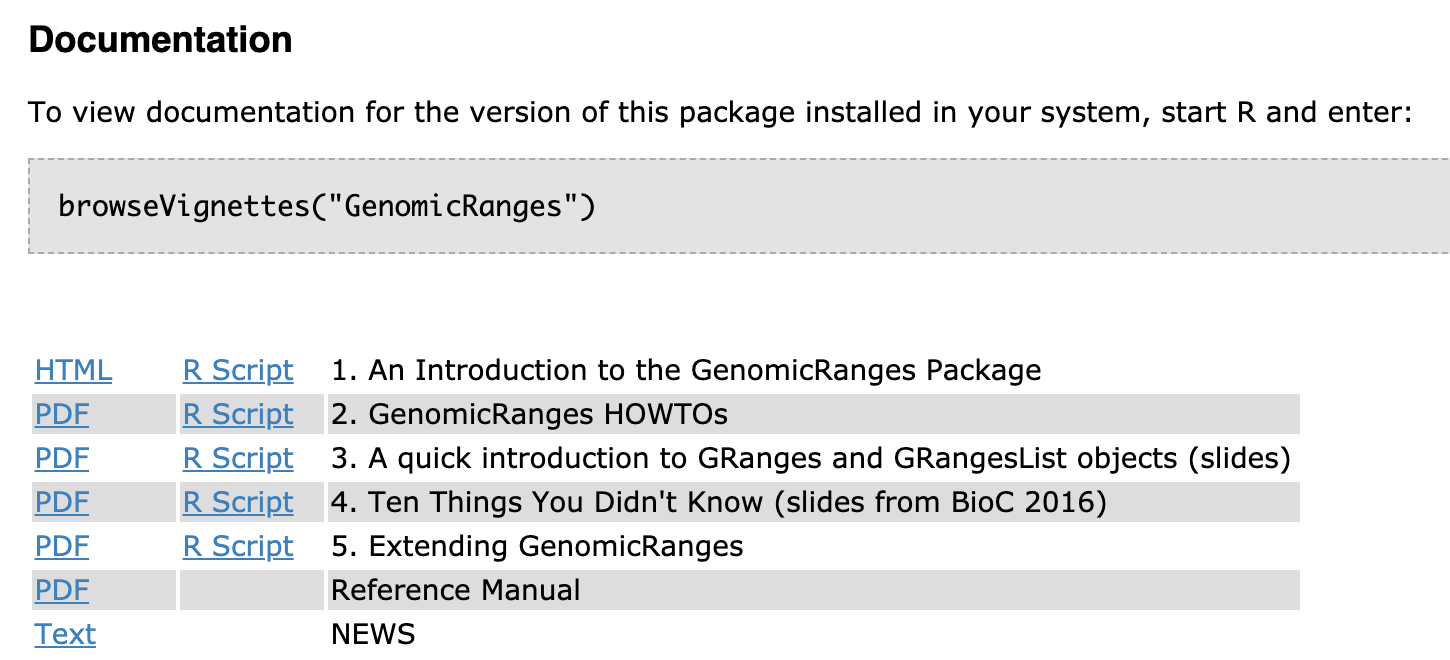
Task: Click the Documentation heading
Action: tap(160, 40)
